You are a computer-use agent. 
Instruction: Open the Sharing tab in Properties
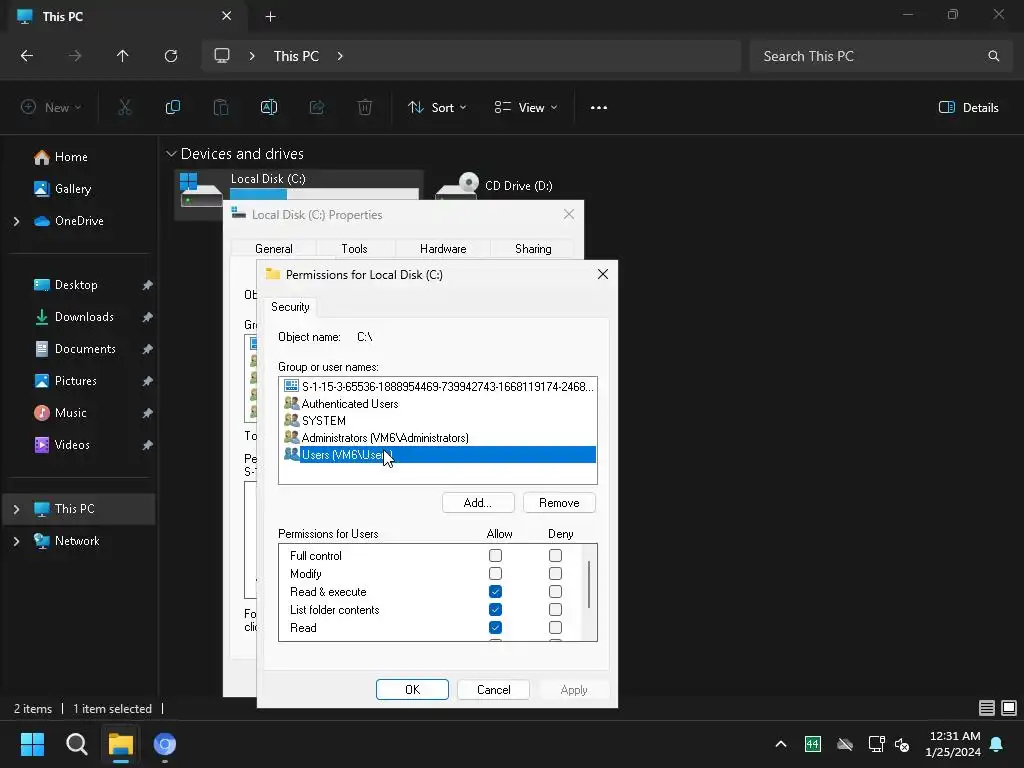[533, 249]
